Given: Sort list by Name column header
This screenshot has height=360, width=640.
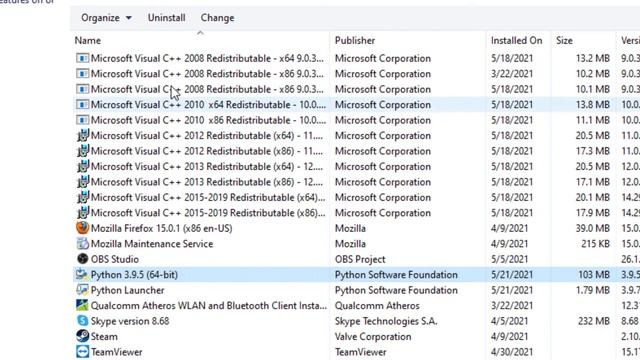Looking at the screenshot, I should (x=88, y=40).
